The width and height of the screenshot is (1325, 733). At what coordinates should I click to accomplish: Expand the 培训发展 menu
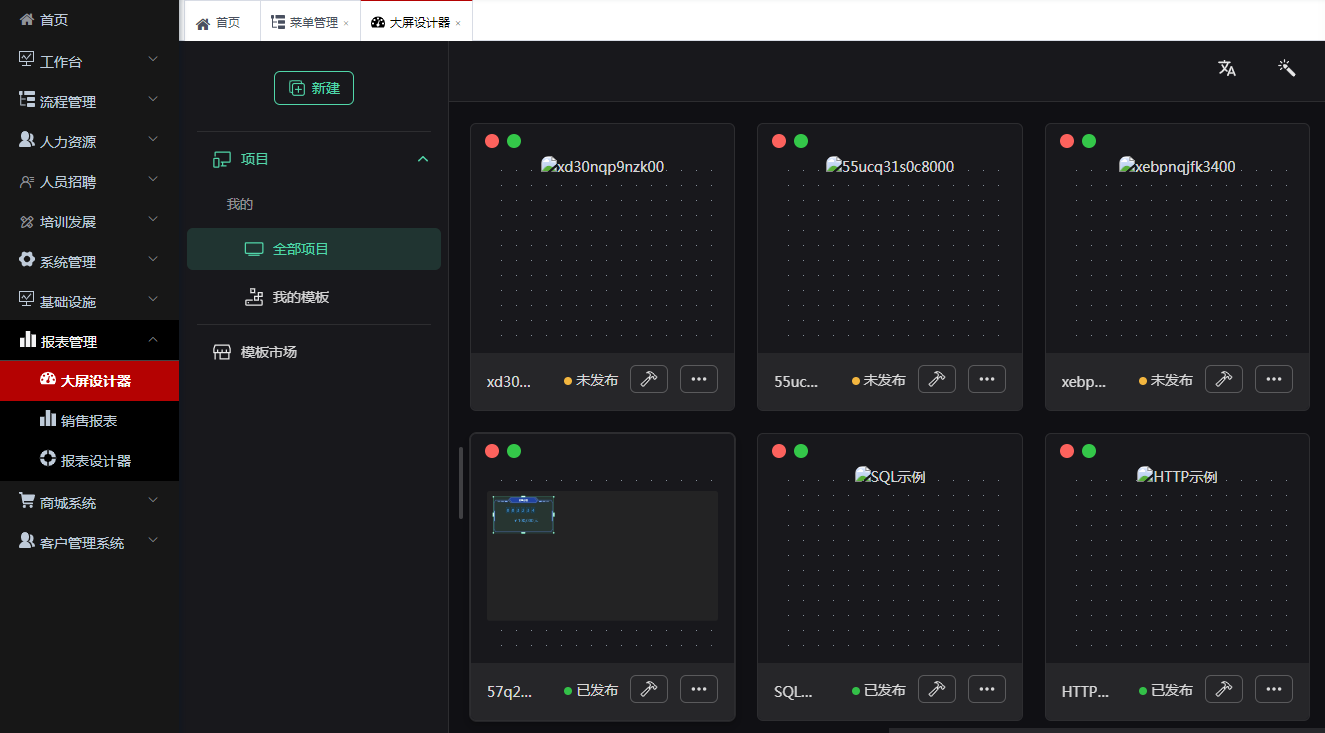(x=89, y=221)
